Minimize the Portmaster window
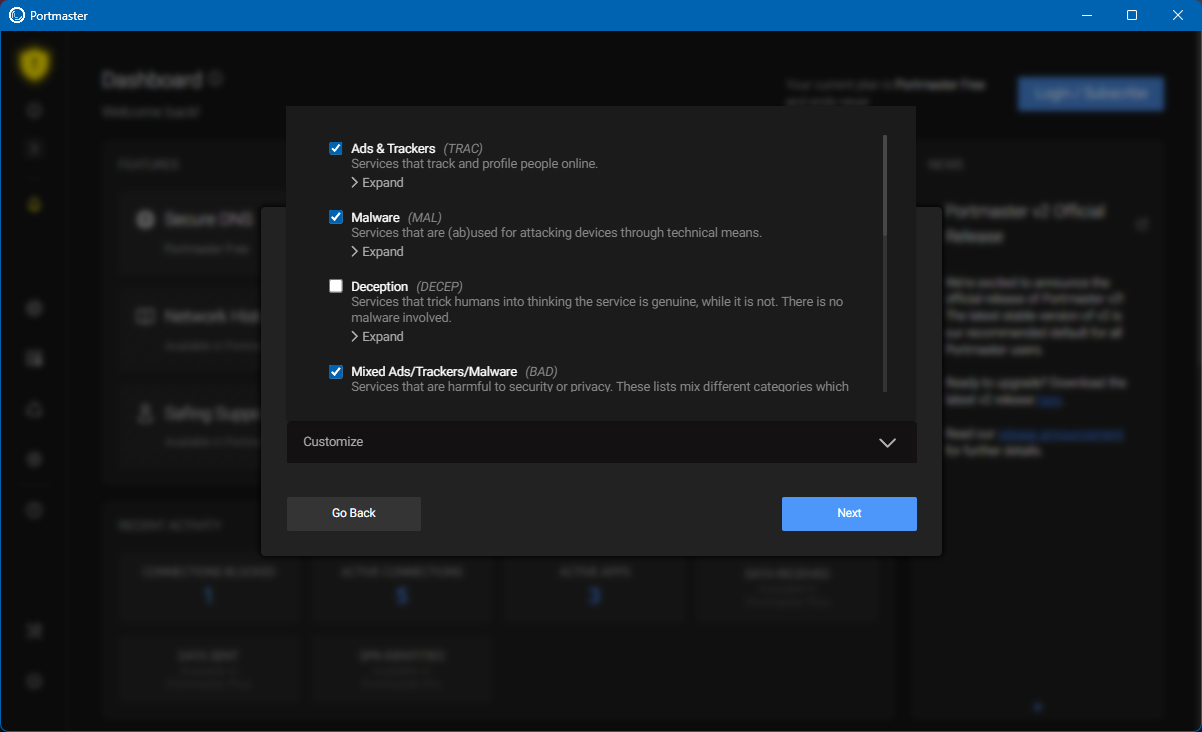Viewport: 1202px width, 732px height. [x=1087, y=15]
